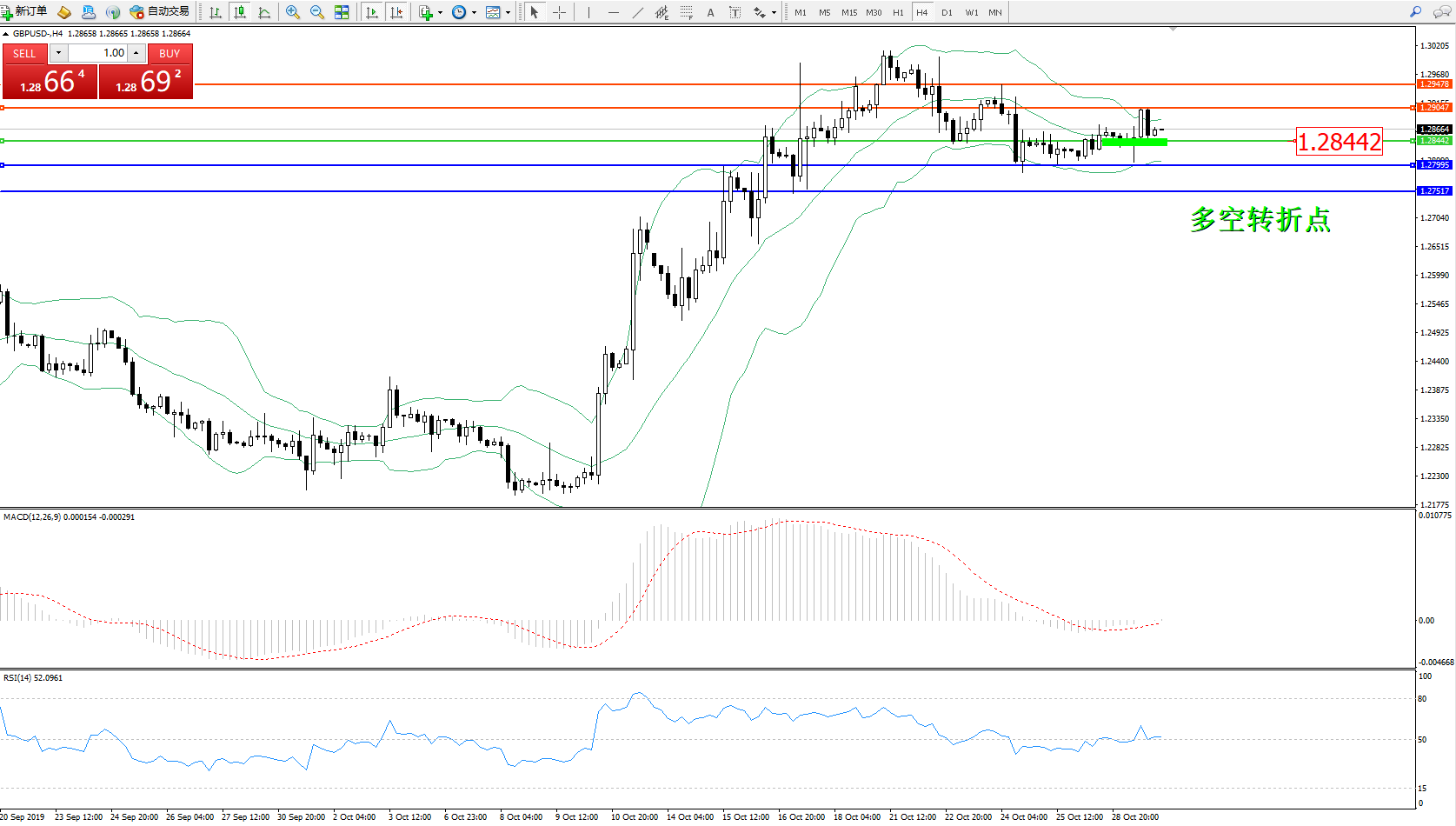Select the horizontal line drawing tool

point(614,12)
